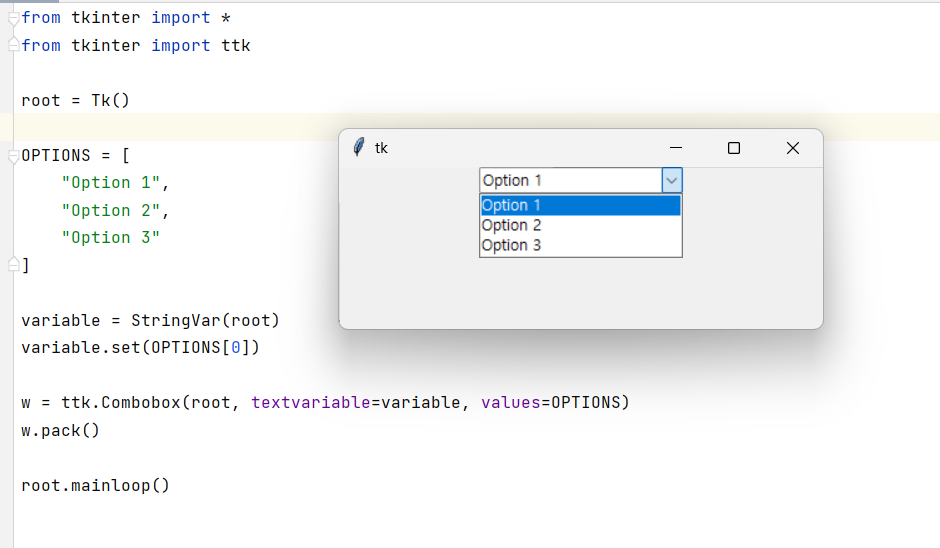
Task: Toggle the combobox dropdown arrow
Action: 671,180
